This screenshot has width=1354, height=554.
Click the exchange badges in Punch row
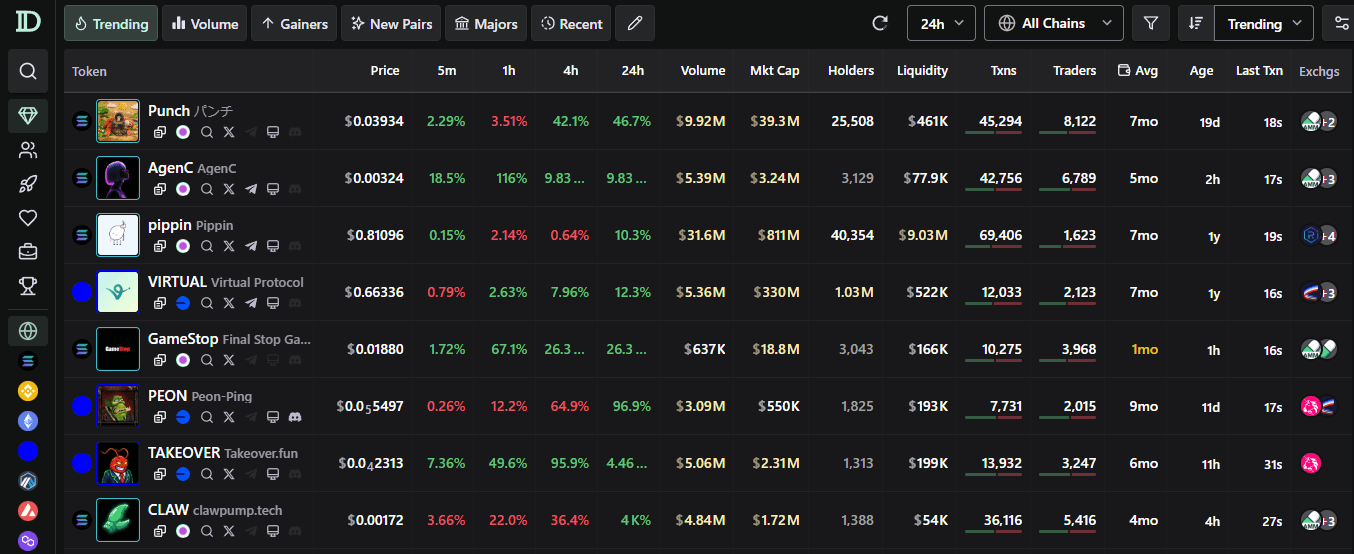1318,122
